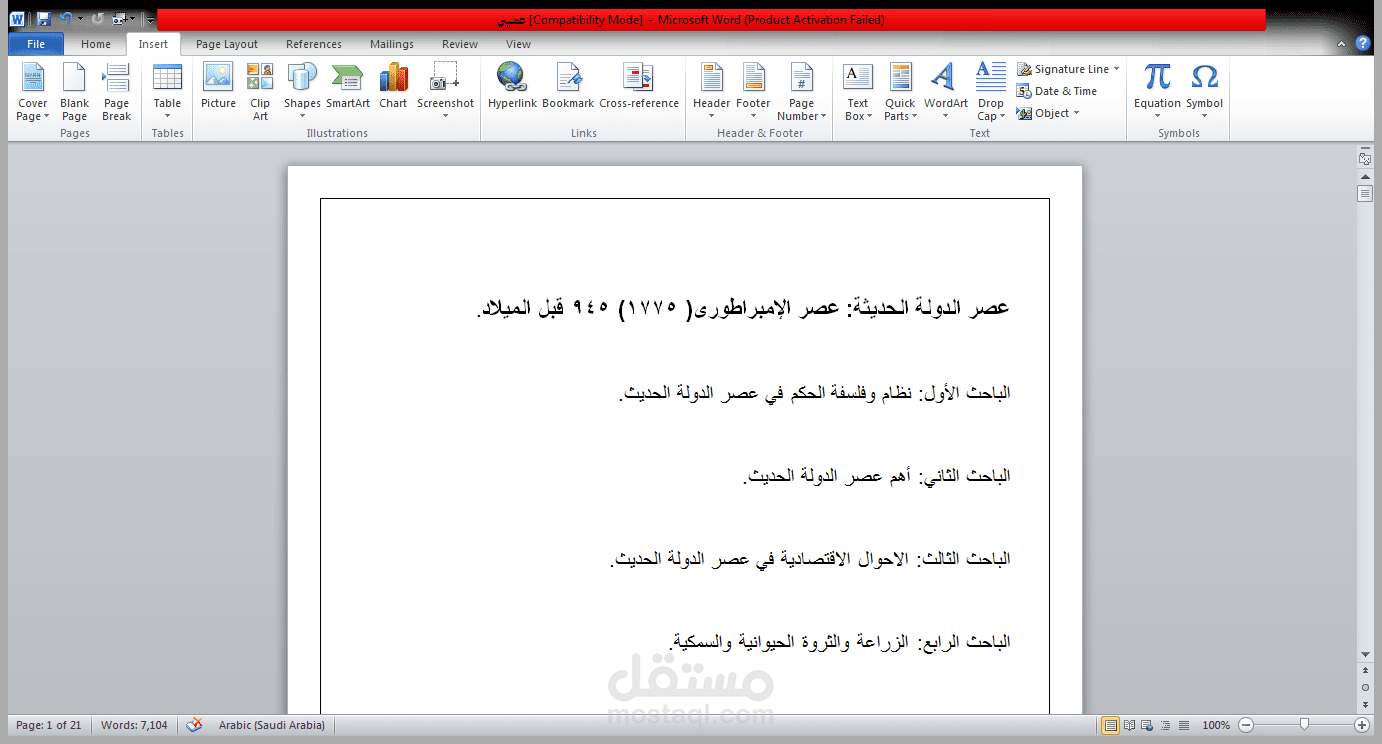Insert a Blank Page
The width and height of the screenshot is (1382, 744).
coord(74,92)
